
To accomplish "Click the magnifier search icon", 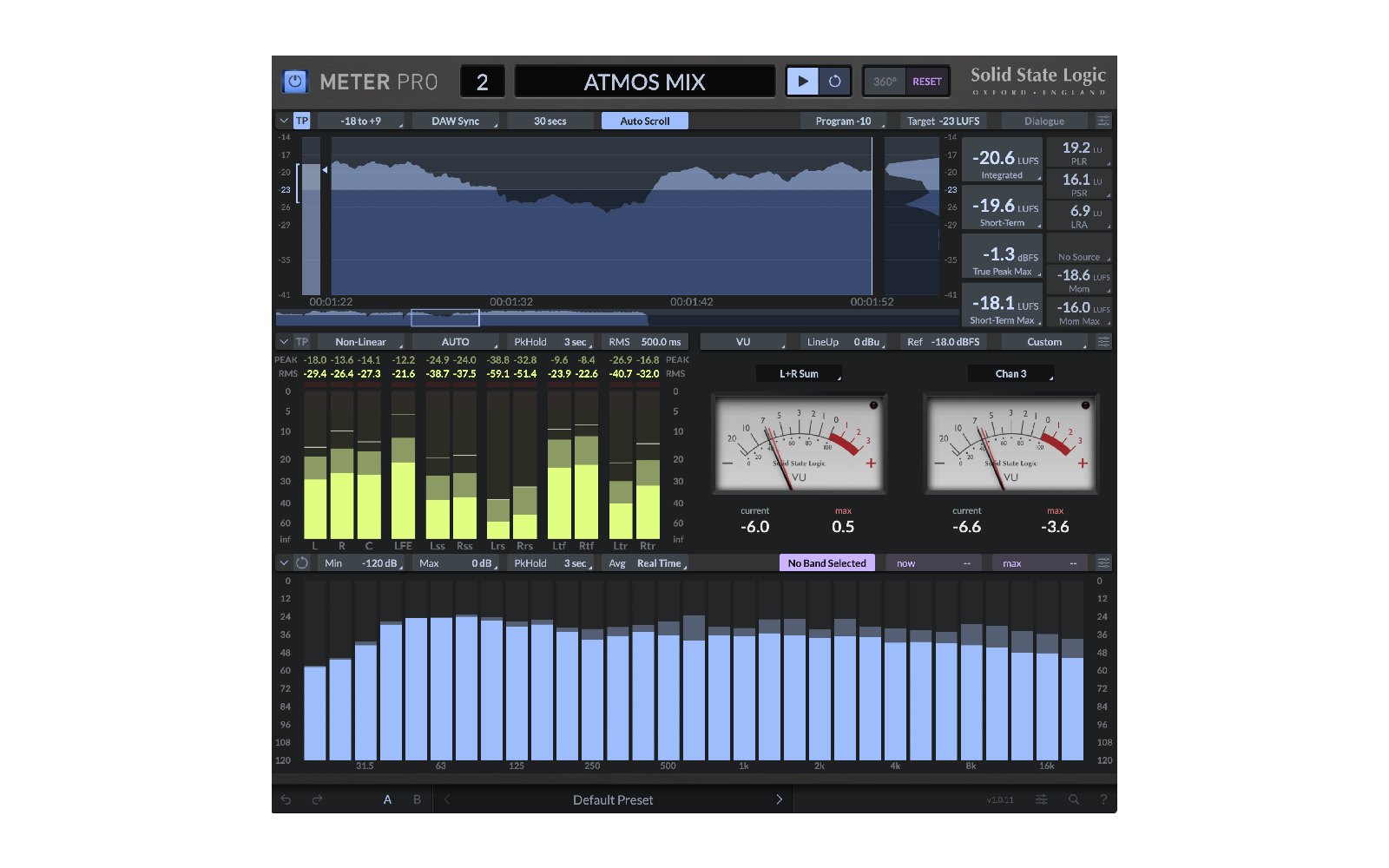I will pos(1073,799).
